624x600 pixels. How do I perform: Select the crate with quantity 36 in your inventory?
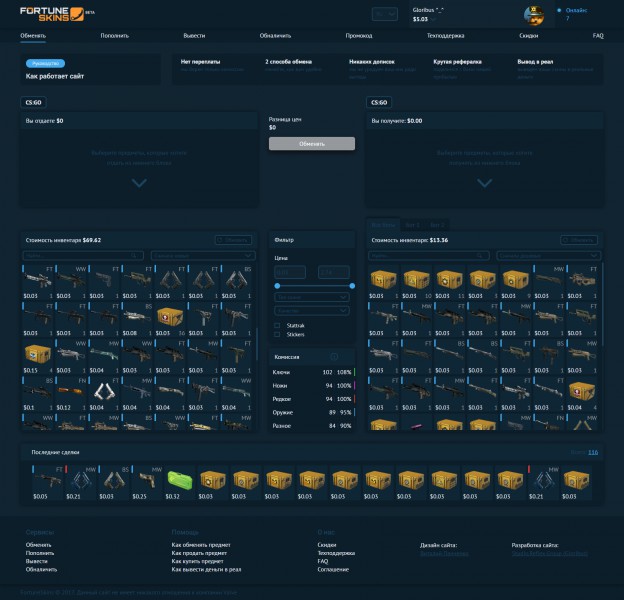point(170,319)
